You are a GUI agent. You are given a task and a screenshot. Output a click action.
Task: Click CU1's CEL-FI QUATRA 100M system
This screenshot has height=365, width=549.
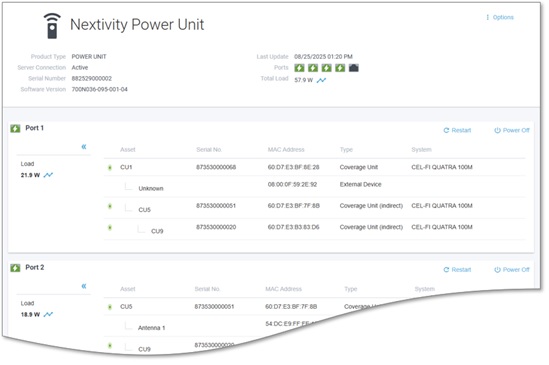tap(442, 167)
